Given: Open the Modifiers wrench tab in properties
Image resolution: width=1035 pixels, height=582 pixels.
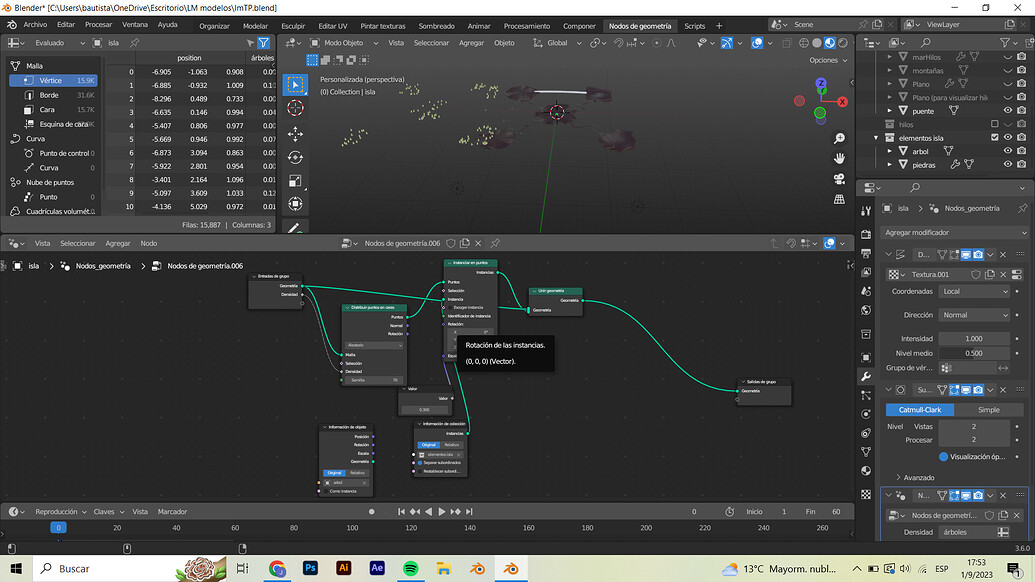Looking at the screenshot, I should (x=865, y=376).
